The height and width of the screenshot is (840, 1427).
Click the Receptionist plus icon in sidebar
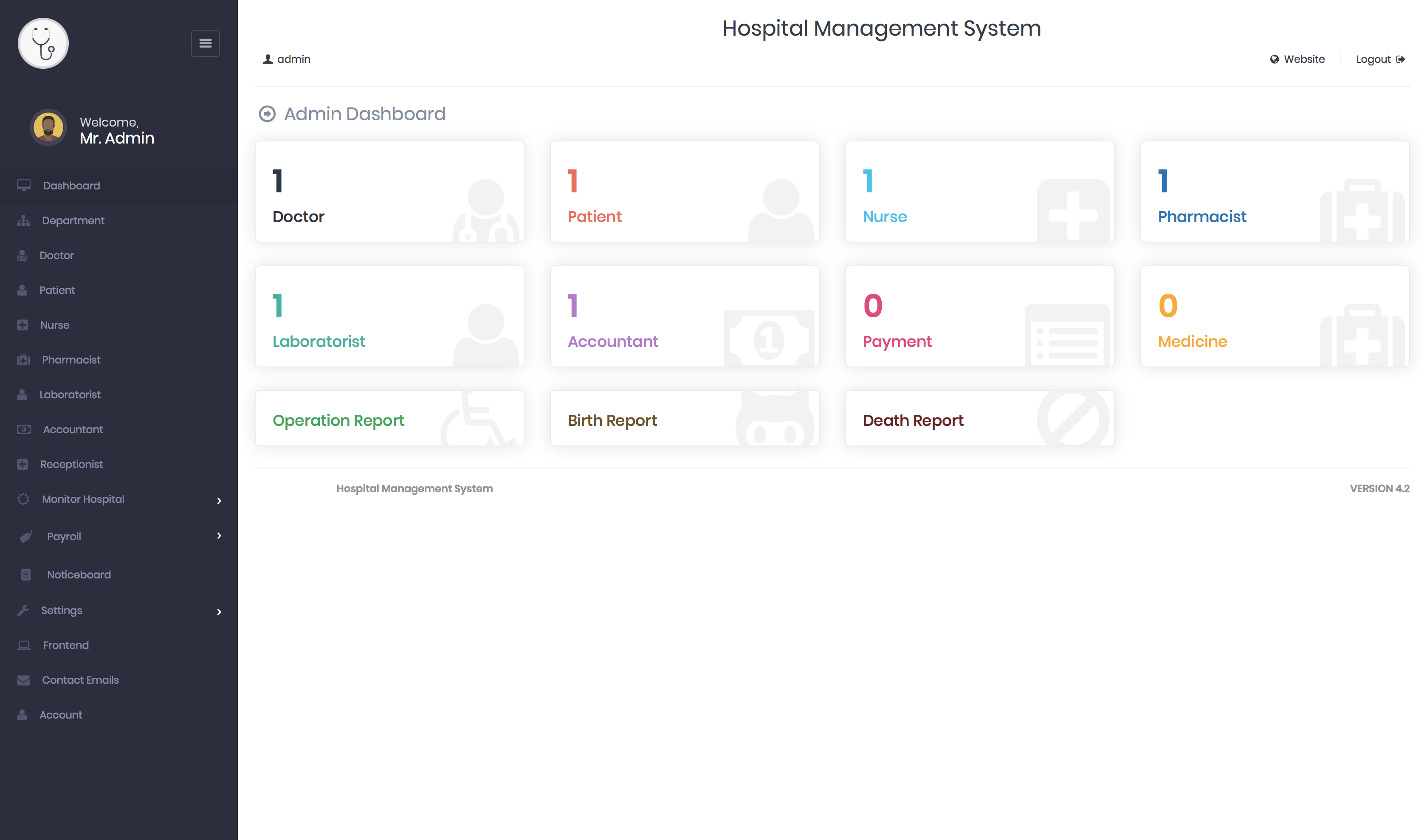(x=23, y=464)
